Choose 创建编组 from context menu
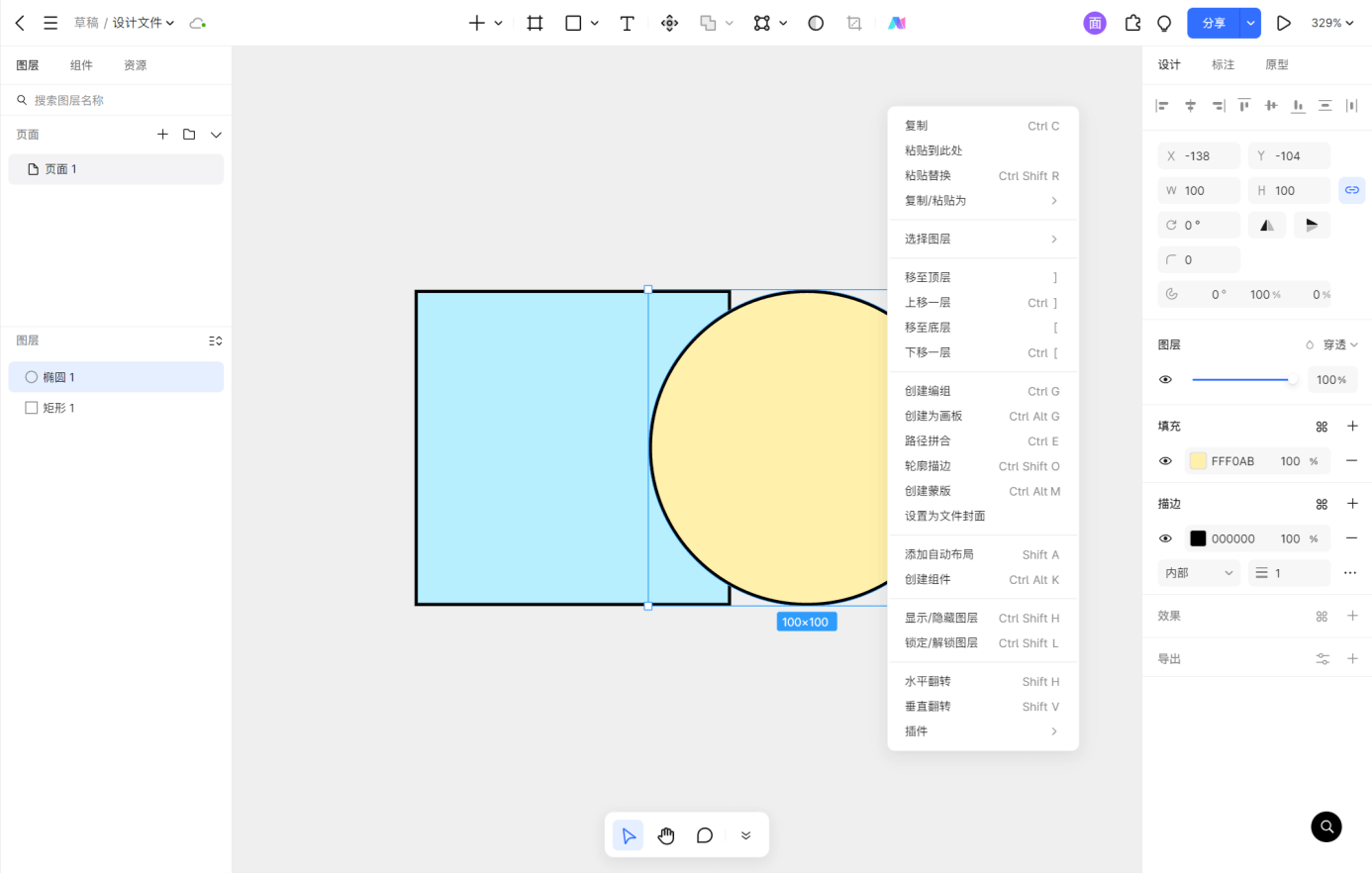The width and height of the screenshot is (1372, 873). pyautogui.click(x=982, y=392)
